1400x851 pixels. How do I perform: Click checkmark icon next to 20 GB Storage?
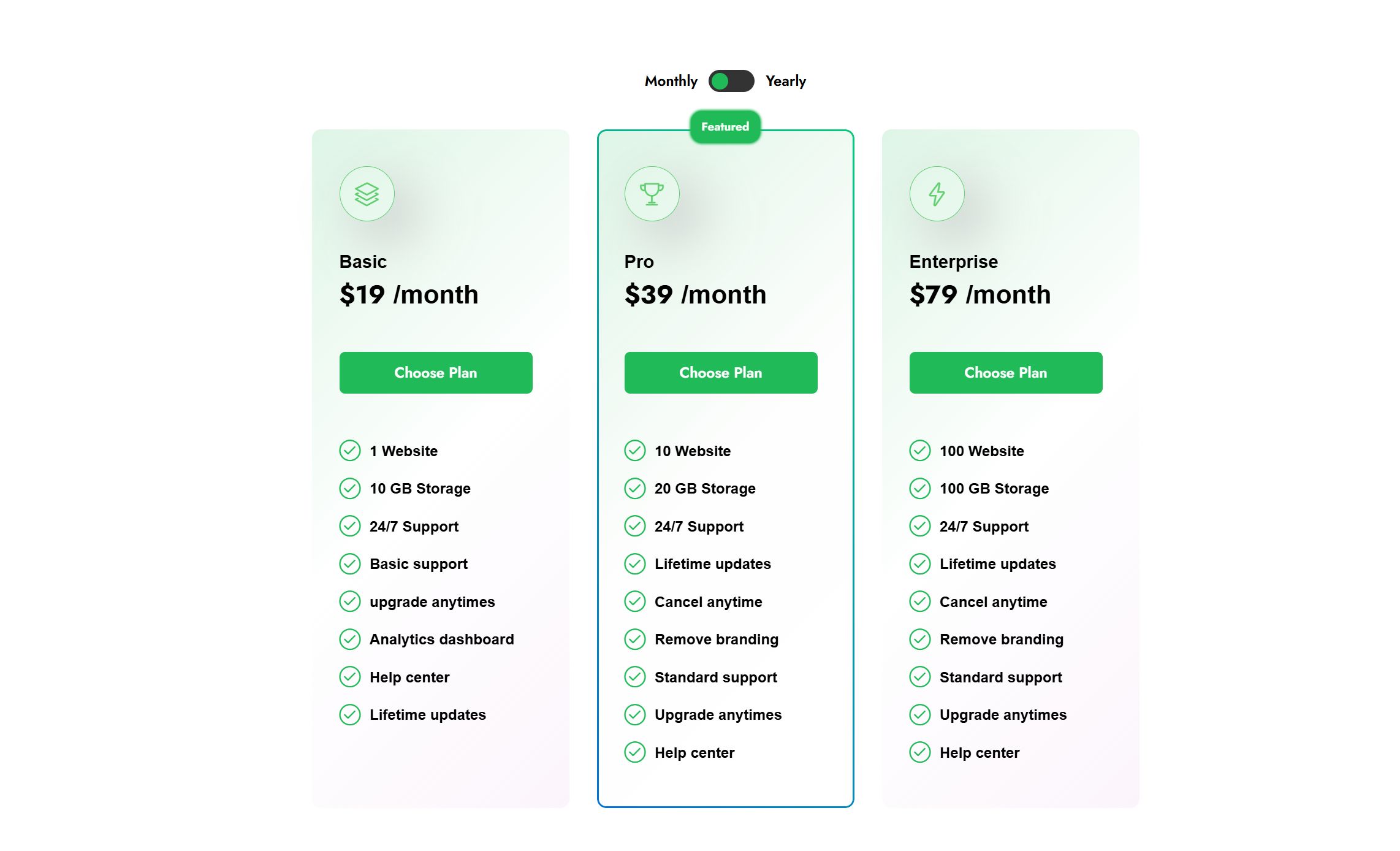click(635, 489)
